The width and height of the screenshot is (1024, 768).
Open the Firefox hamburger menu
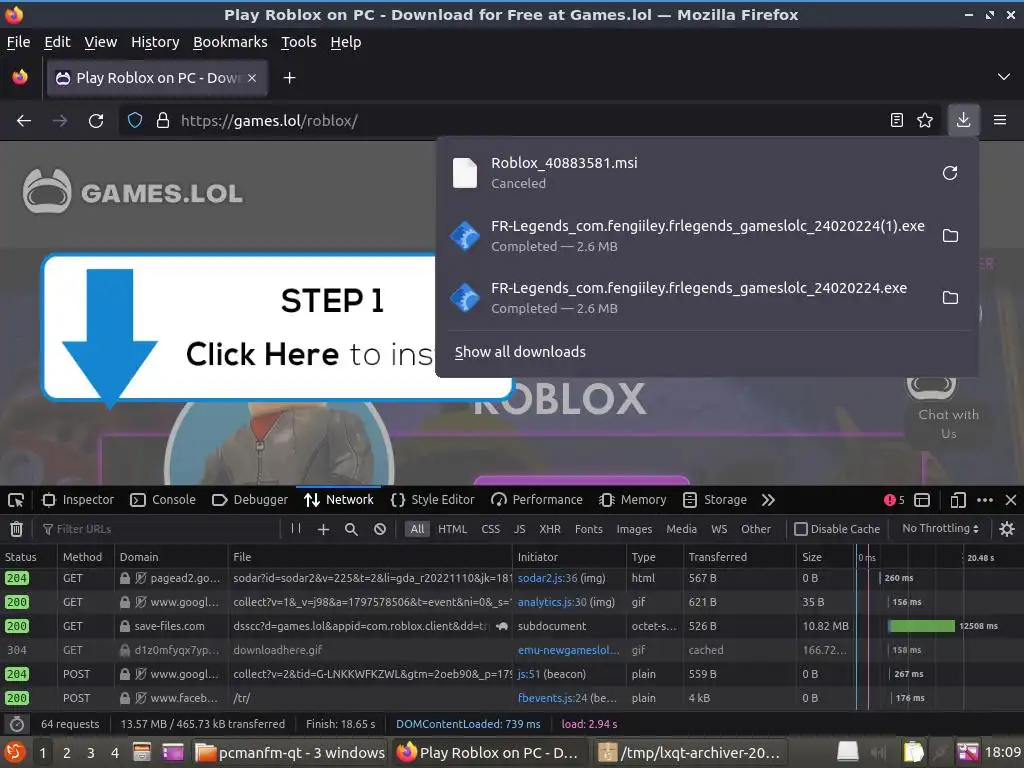coord(1000,120)
